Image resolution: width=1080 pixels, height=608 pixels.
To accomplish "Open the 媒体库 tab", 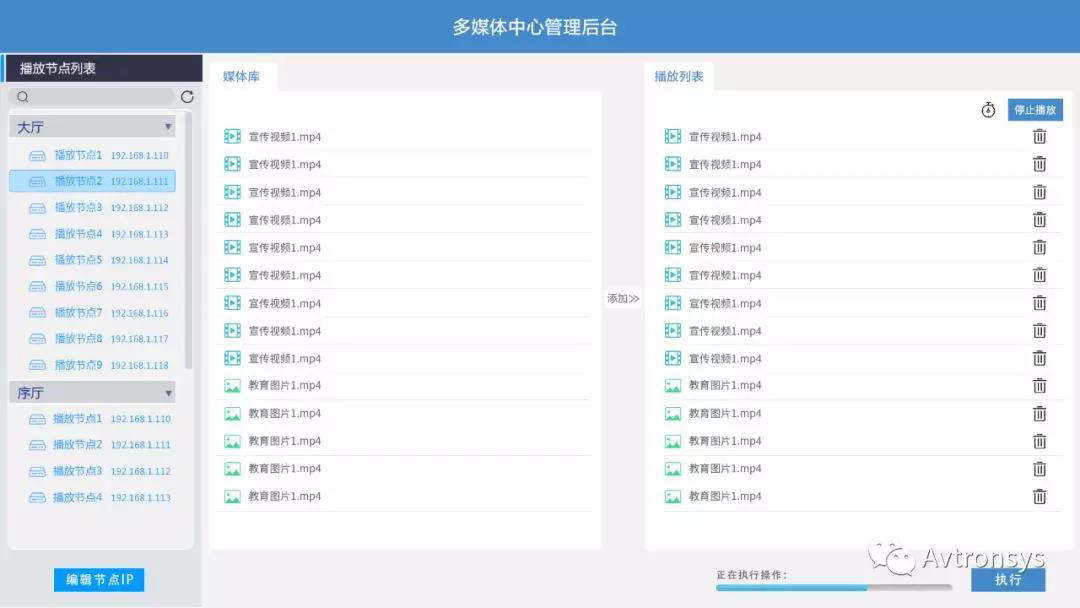I will [241, 77].
